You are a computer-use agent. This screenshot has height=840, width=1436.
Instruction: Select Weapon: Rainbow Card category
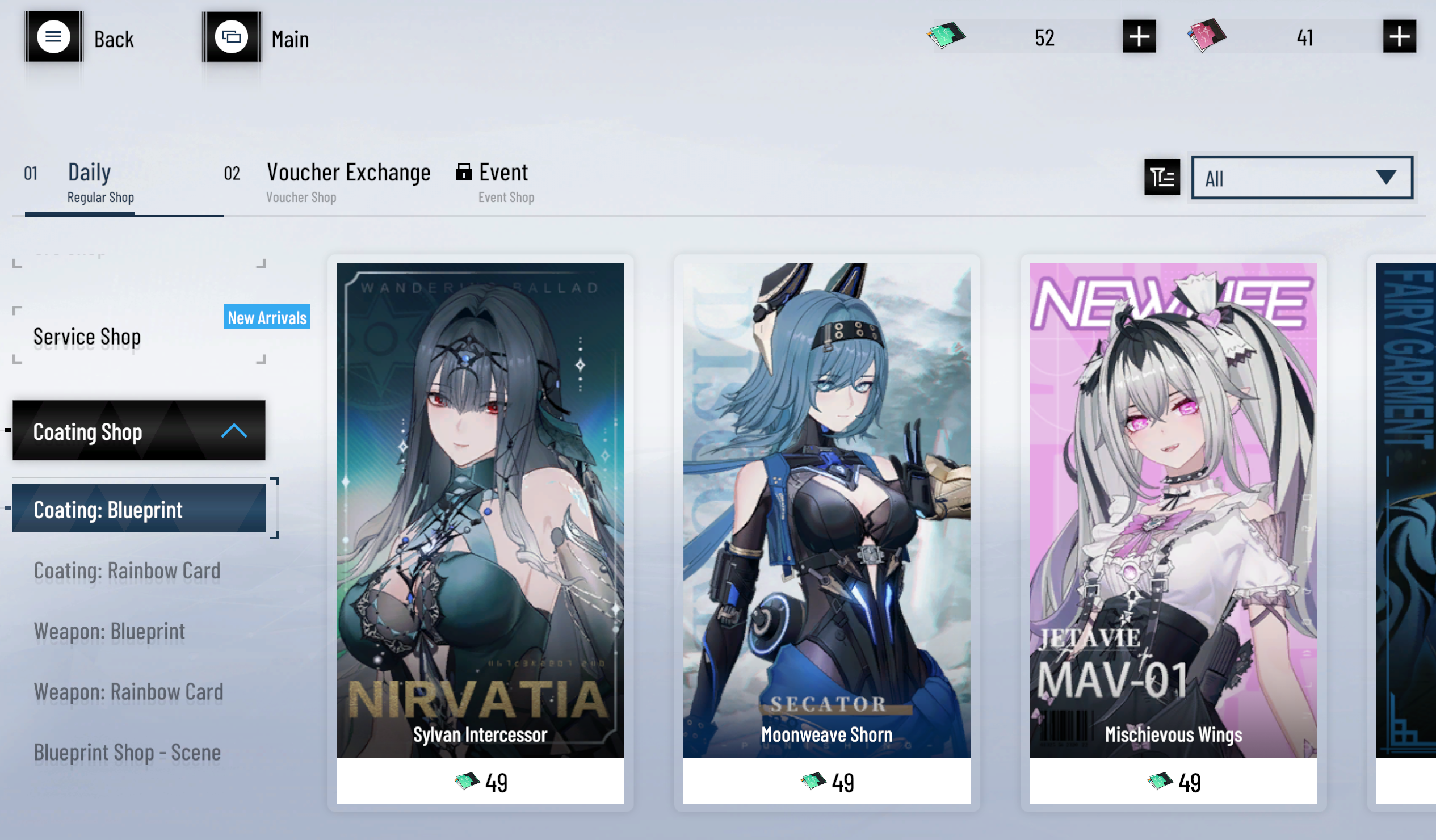click(129, 691)
